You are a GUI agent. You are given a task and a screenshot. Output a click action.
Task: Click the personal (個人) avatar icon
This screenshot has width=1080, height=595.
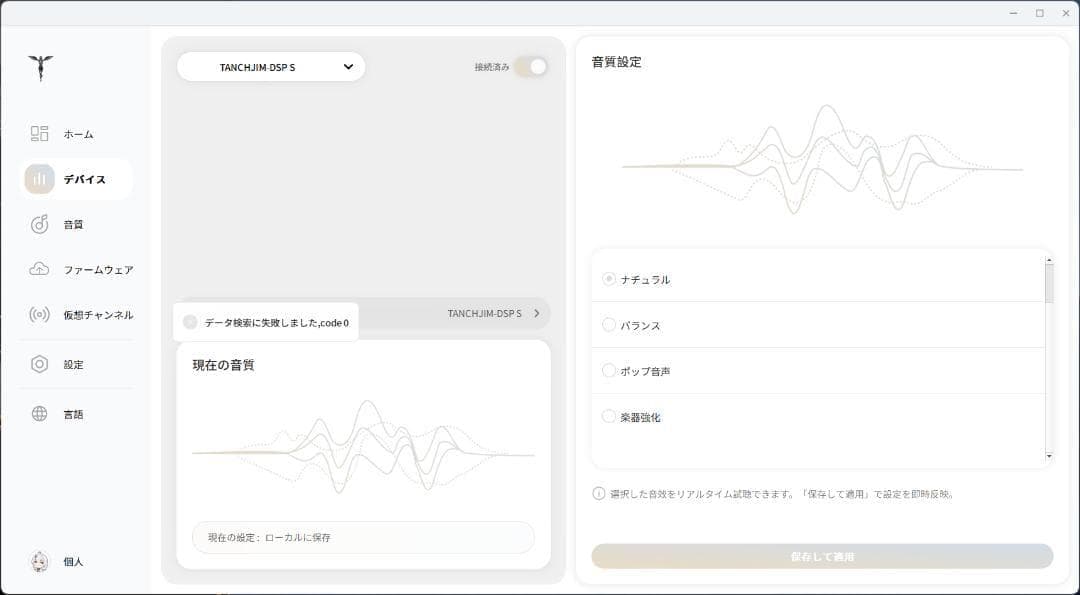click(x=40, y=561)
